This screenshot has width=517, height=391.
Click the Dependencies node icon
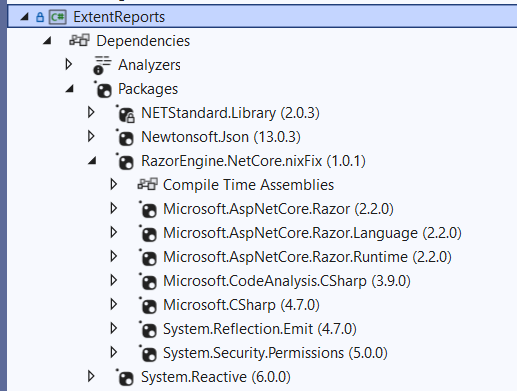click(79, 41)
